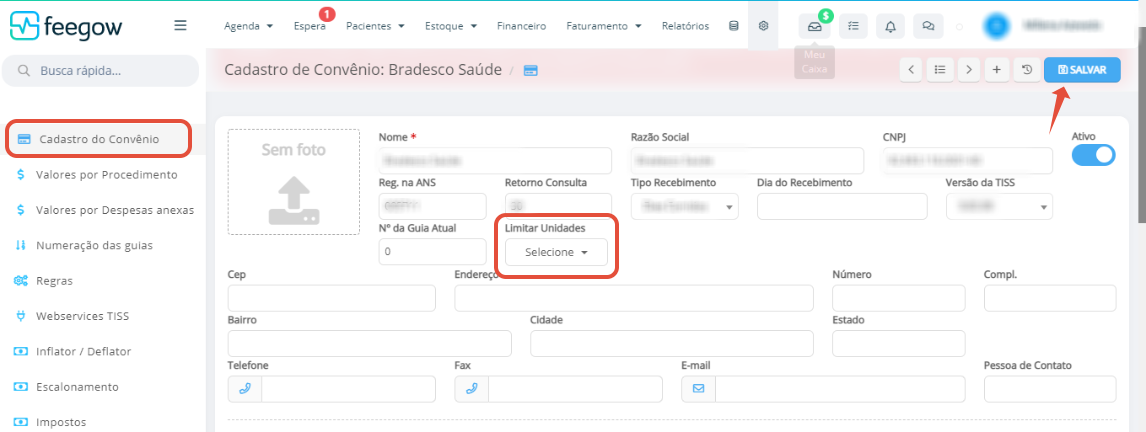Open the Faturamento menu
This screenshot has width=1146, height=432.
[x=604, y=26]
